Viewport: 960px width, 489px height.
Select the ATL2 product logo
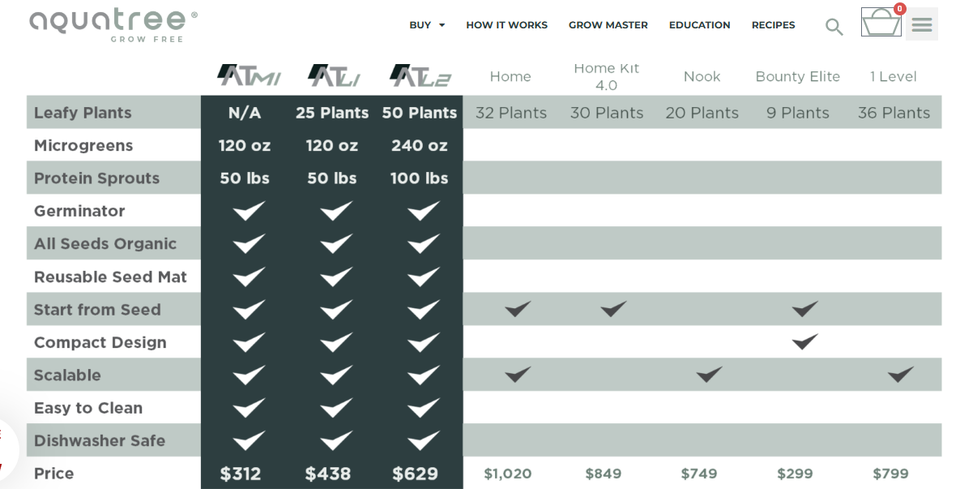click(x=420, y=75)
